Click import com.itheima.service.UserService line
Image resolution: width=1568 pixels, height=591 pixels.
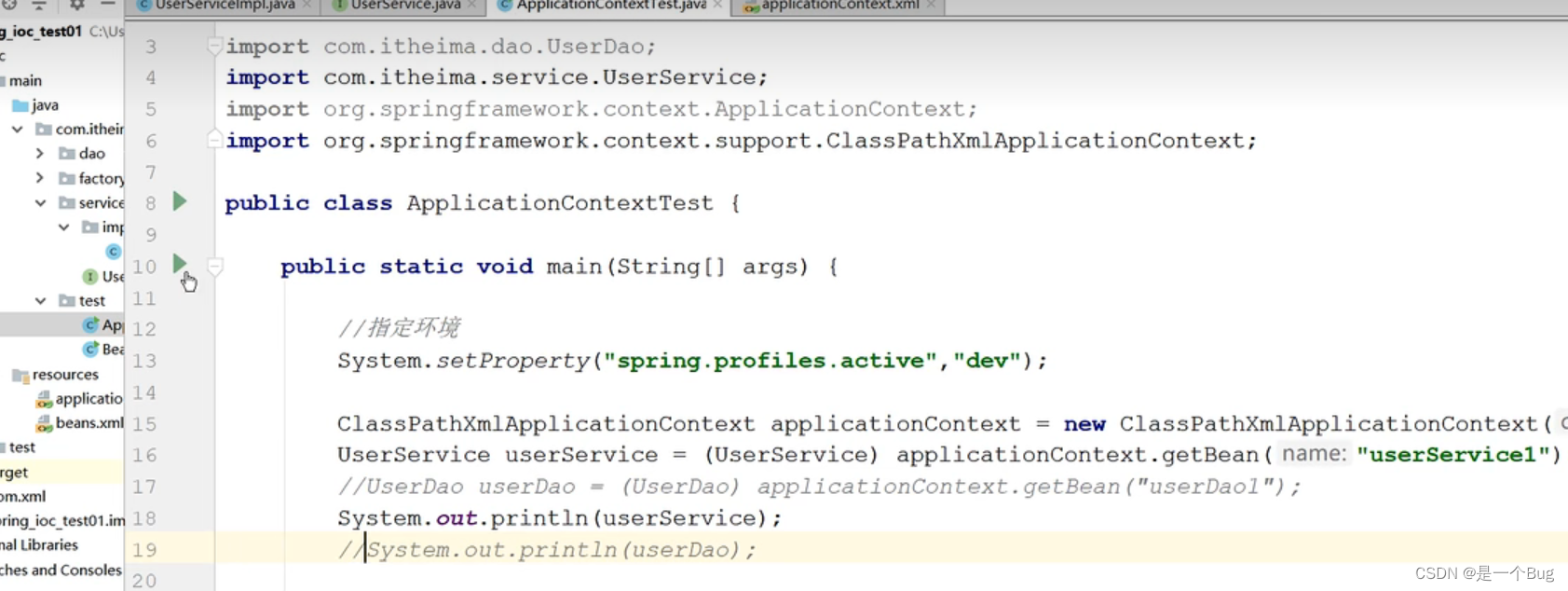coord(497,77)
